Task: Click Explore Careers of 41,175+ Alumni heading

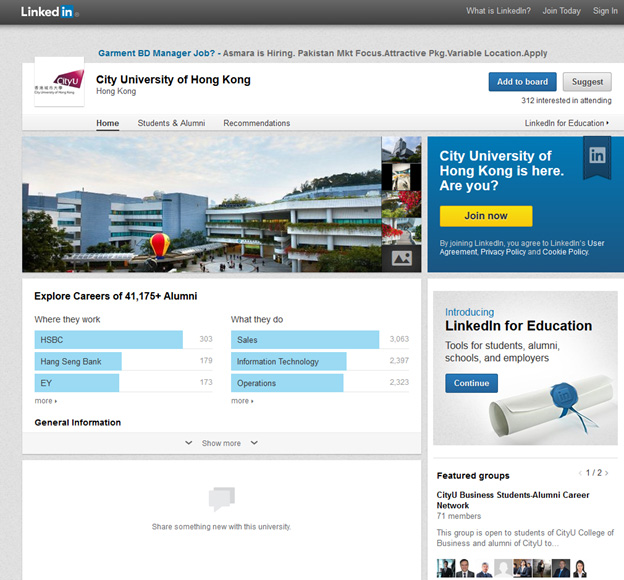Action: click(x=116, y=296)
